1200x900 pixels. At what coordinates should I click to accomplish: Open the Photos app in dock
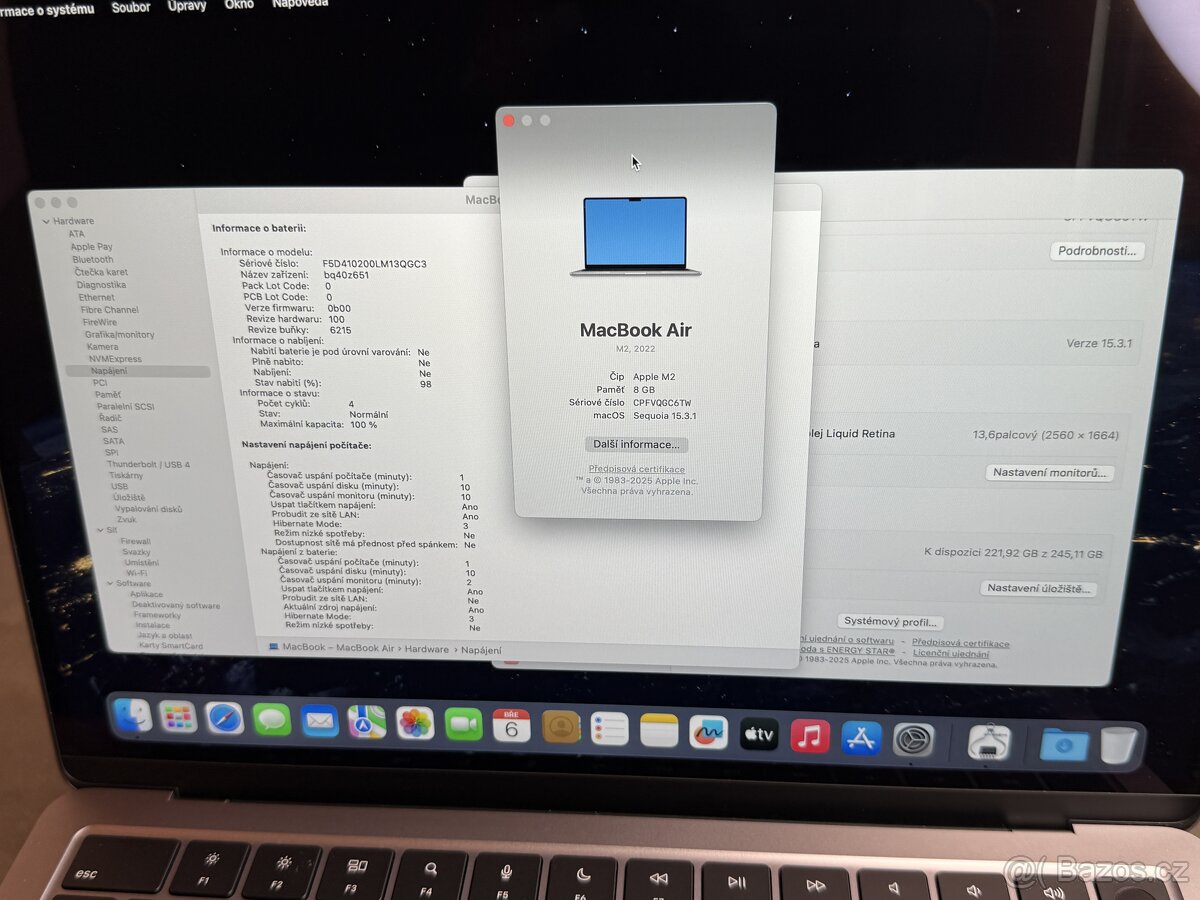415,723
